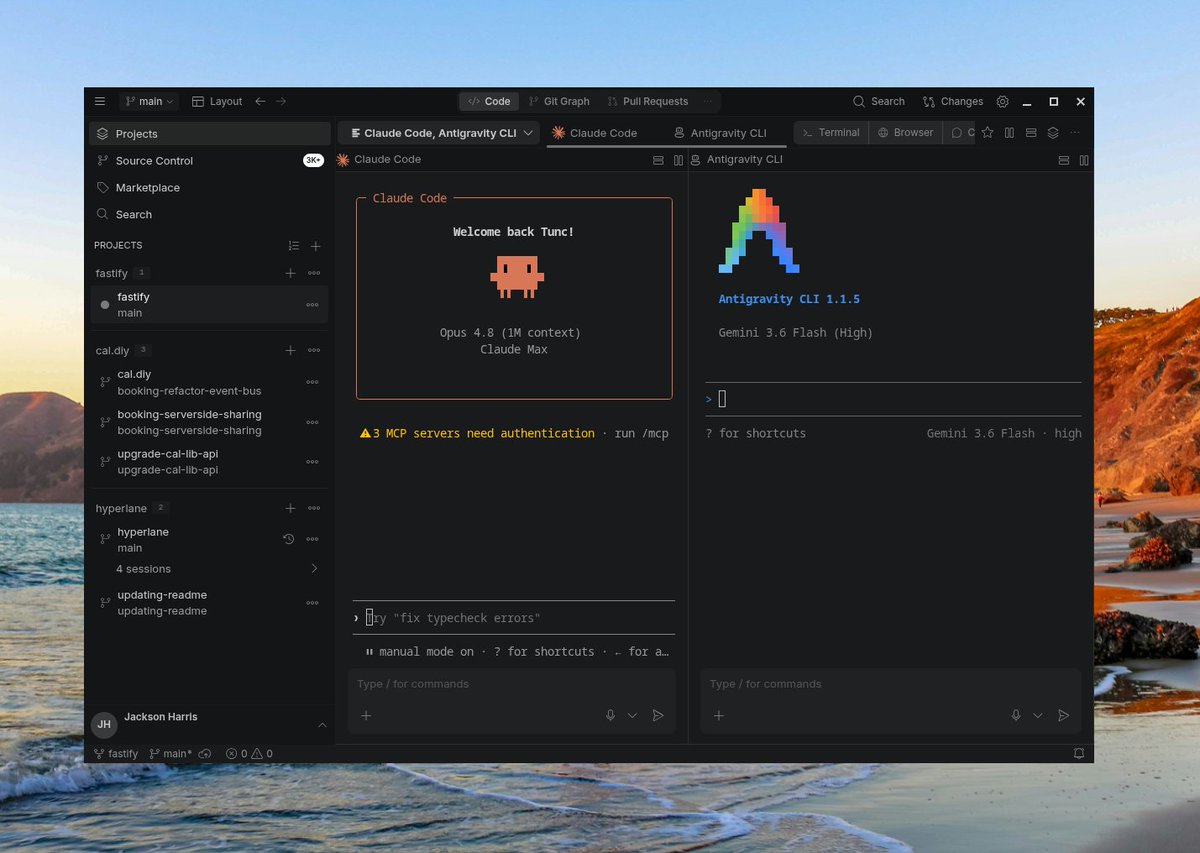Click the Claude Code terminal prompt input

coord(514,618)
